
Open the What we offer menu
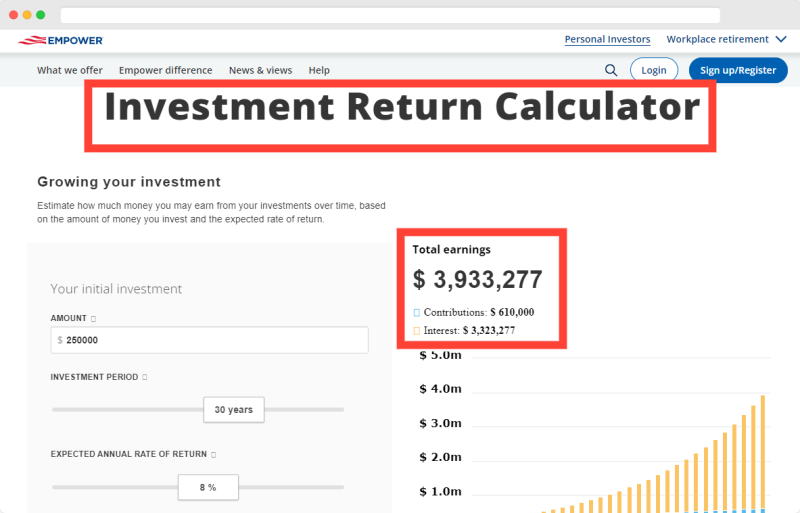point(69,70)
